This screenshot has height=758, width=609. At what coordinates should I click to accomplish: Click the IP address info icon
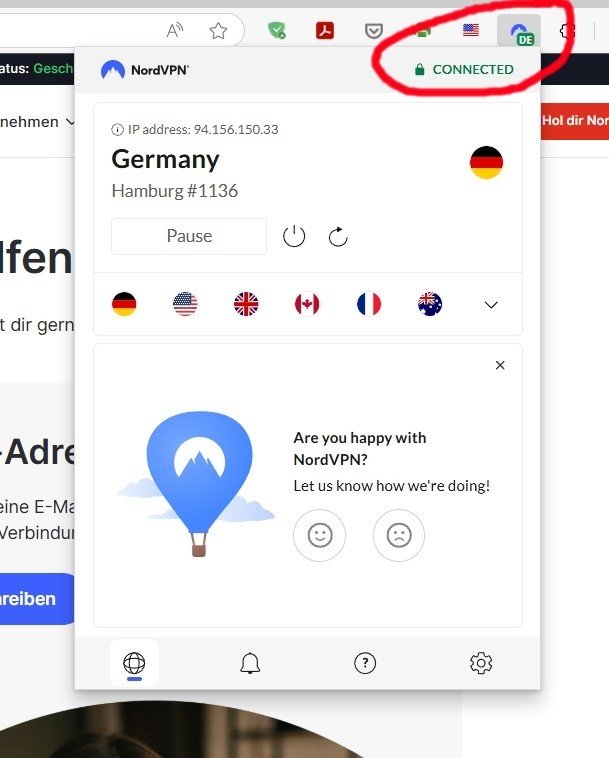click(117, 130)
